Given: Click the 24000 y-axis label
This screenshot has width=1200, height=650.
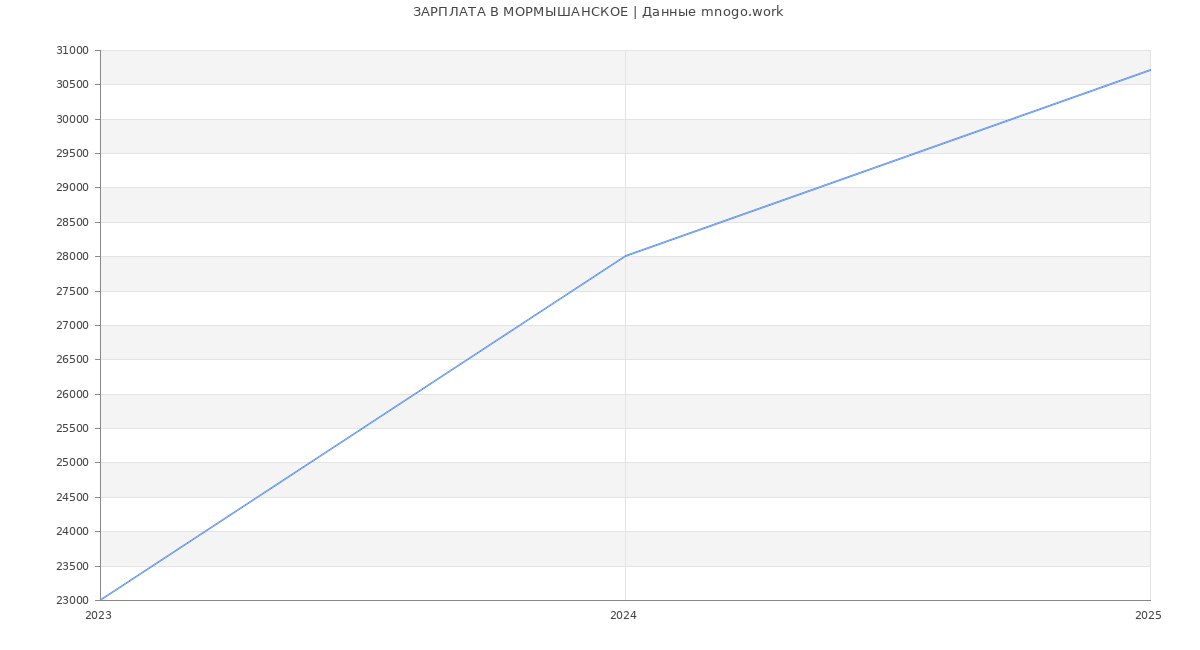Looking at the screenshot, I should tap(72, 531).
